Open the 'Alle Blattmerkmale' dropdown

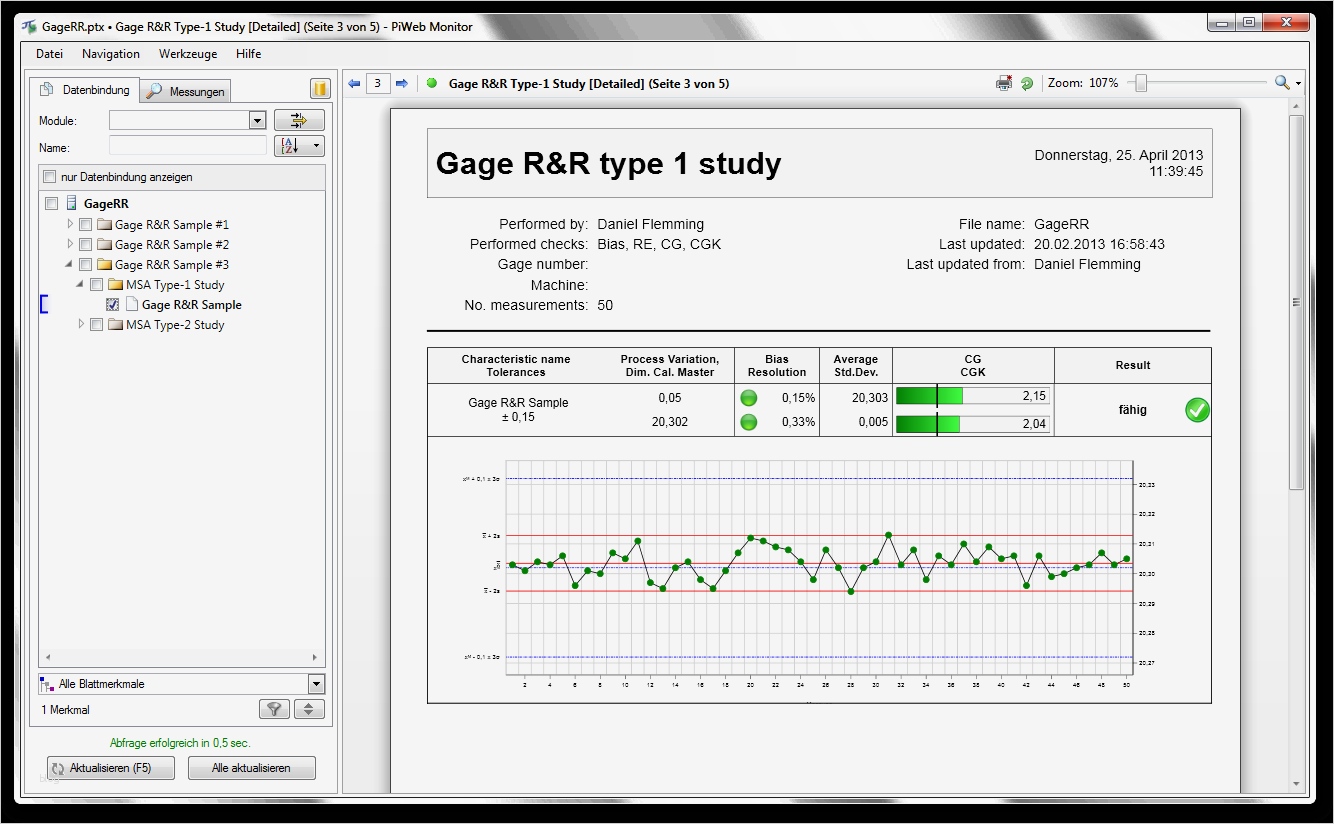pos(316,685)
